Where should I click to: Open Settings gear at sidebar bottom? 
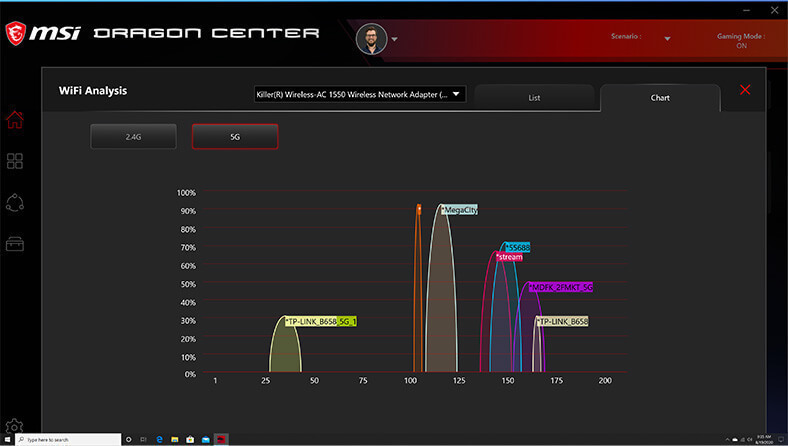14,425
